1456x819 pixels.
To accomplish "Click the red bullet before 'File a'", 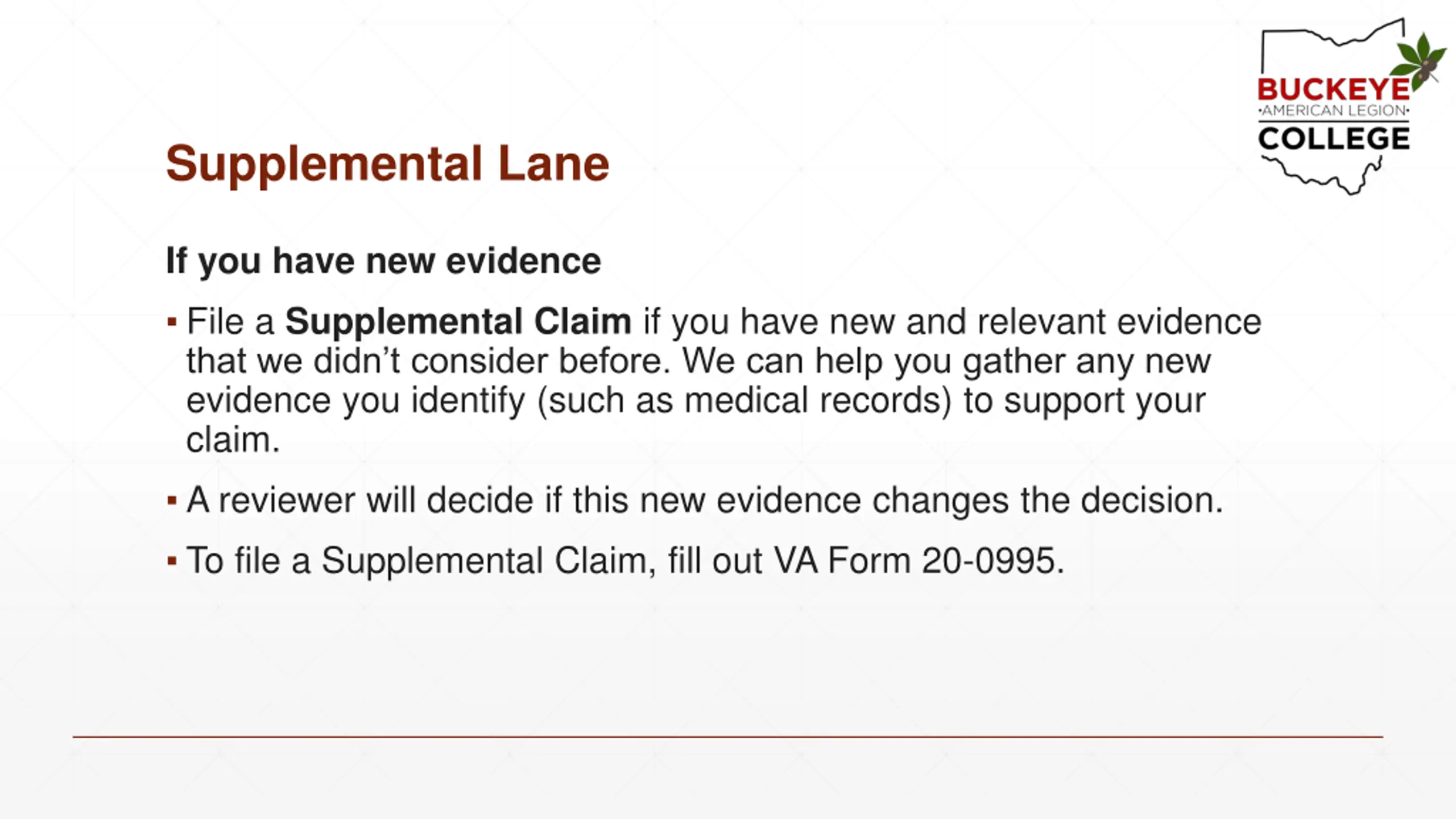I will click(x=172, y=322).
